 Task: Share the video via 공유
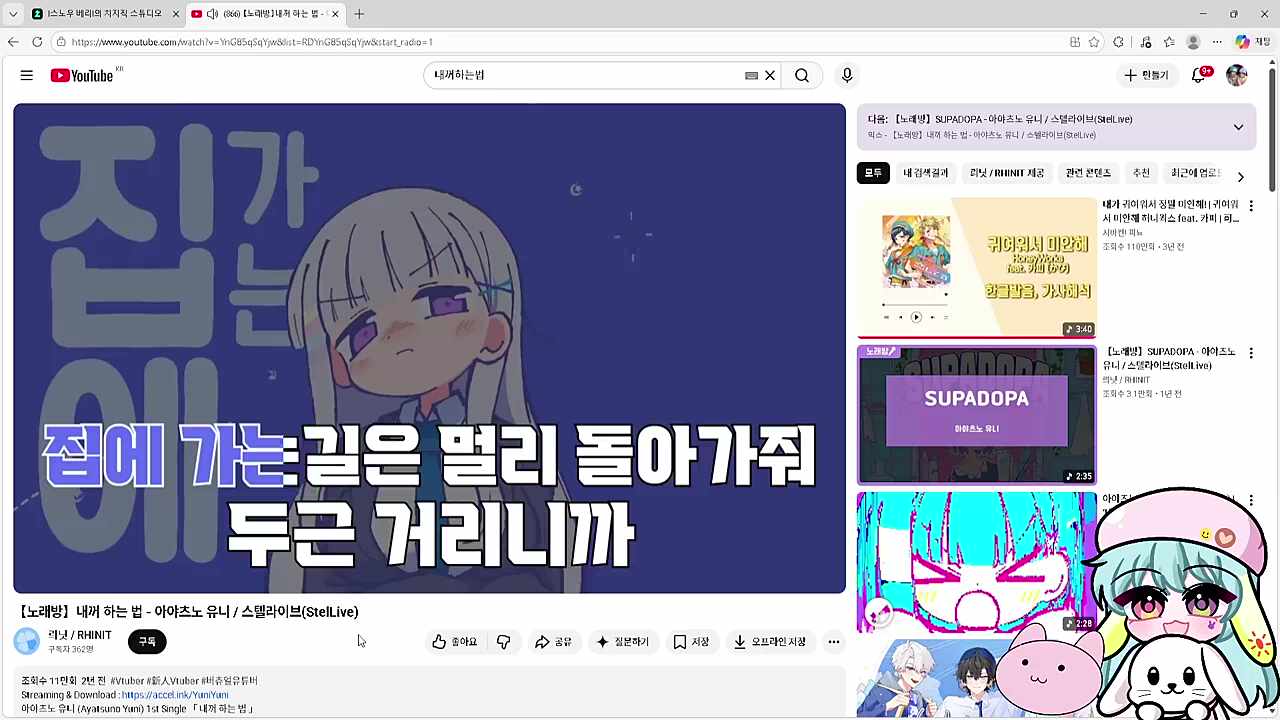tap(553, 642)
